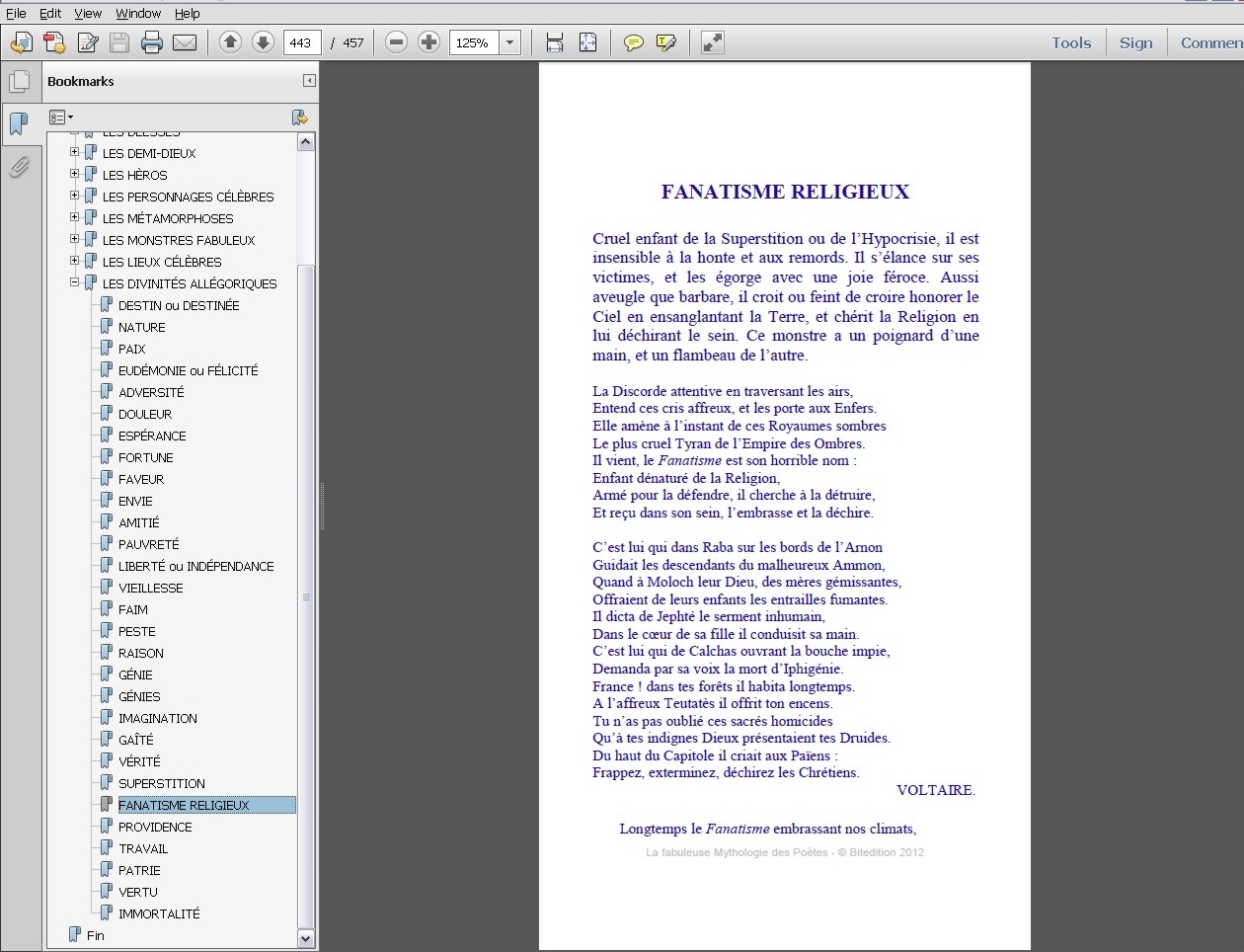Viewport: 1244px width, 952px height.
Task: Open the Bookmarks options menu
Action: click(x=61, y=118)
